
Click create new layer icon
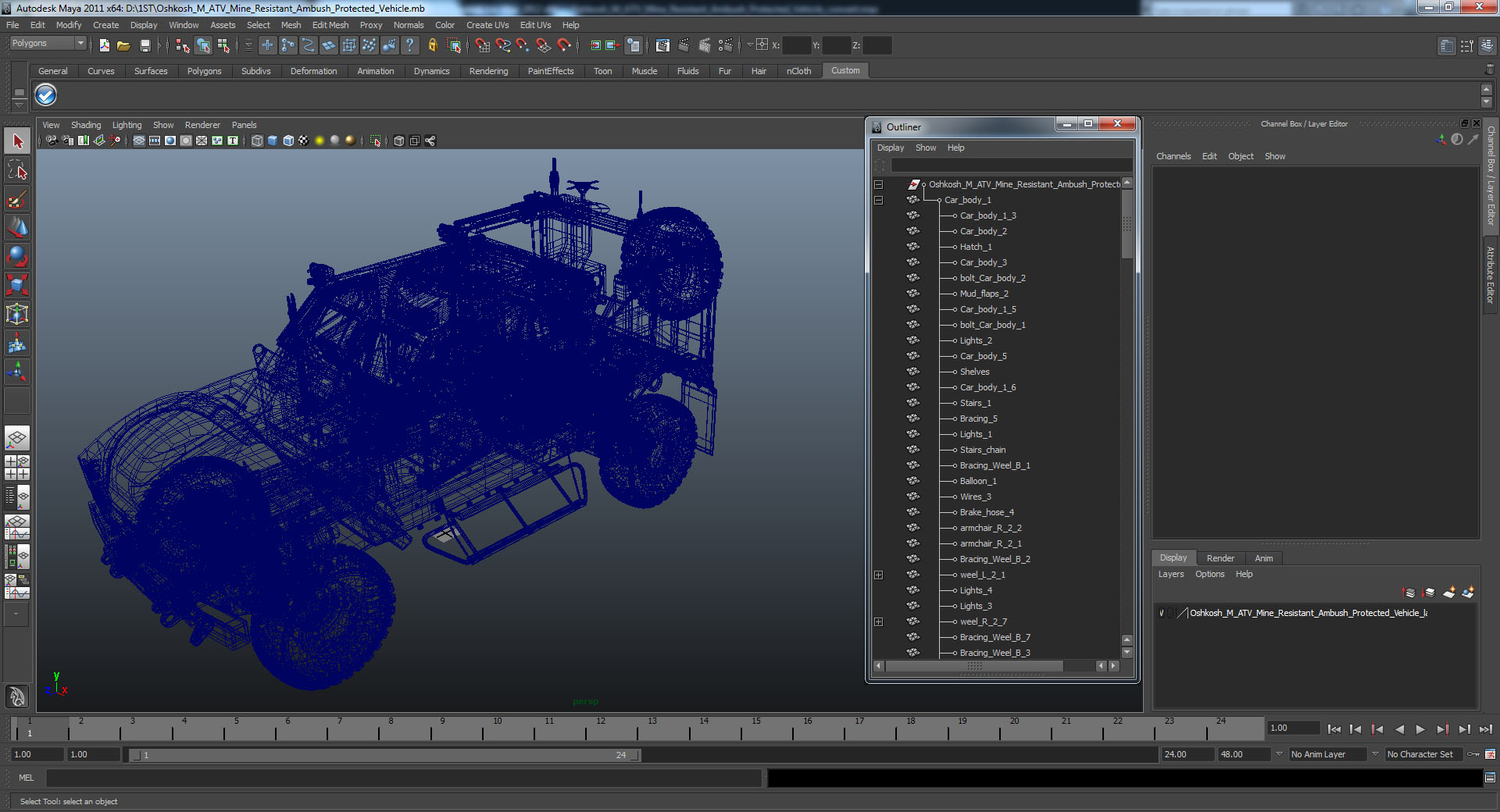click(x=1449, y=593)
